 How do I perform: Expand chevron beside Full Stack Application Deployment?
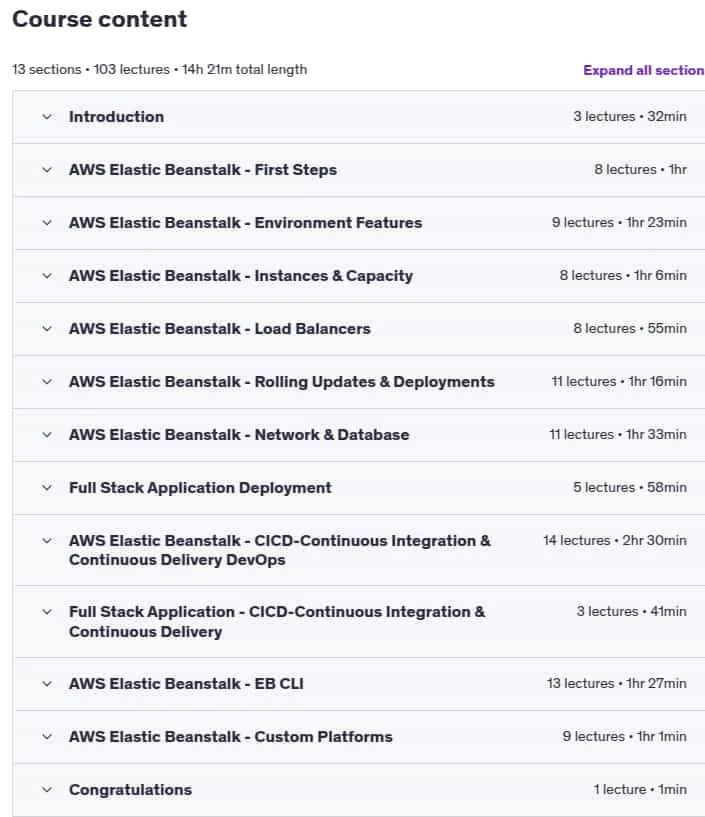[x=47, y=488]
